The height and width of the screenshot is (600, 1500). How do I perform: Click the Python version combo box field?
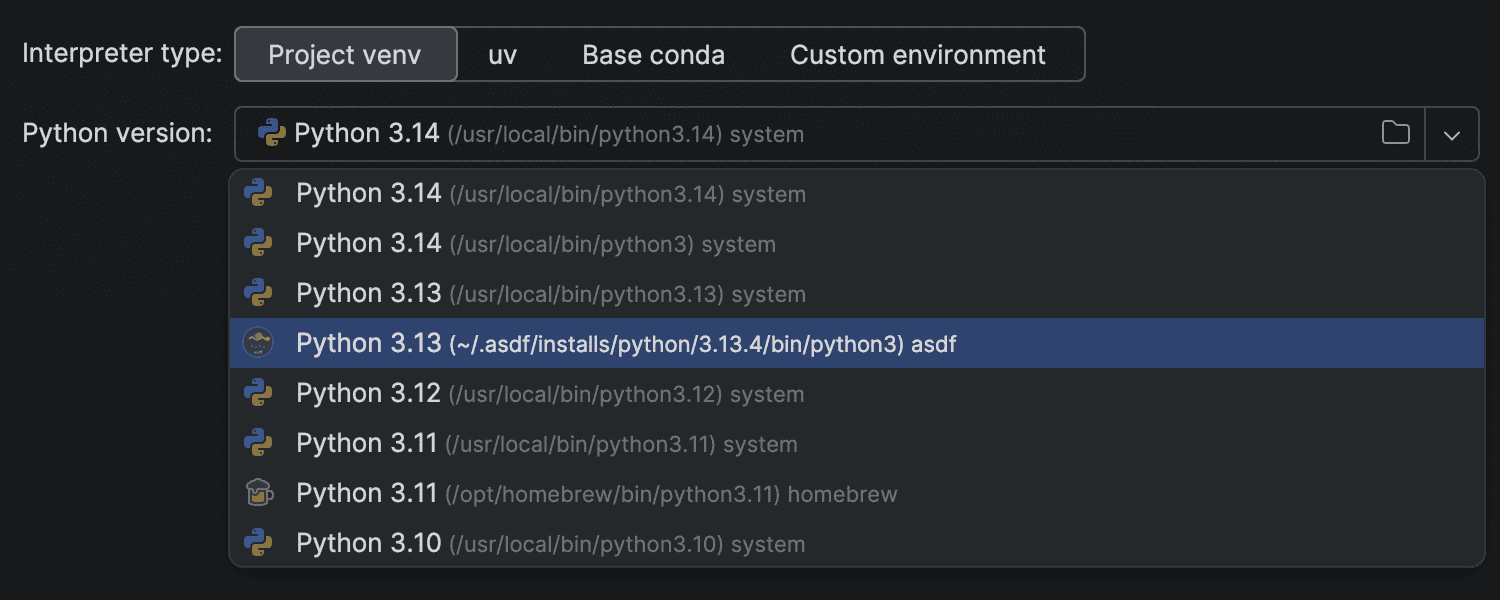[x=800, y=134]
